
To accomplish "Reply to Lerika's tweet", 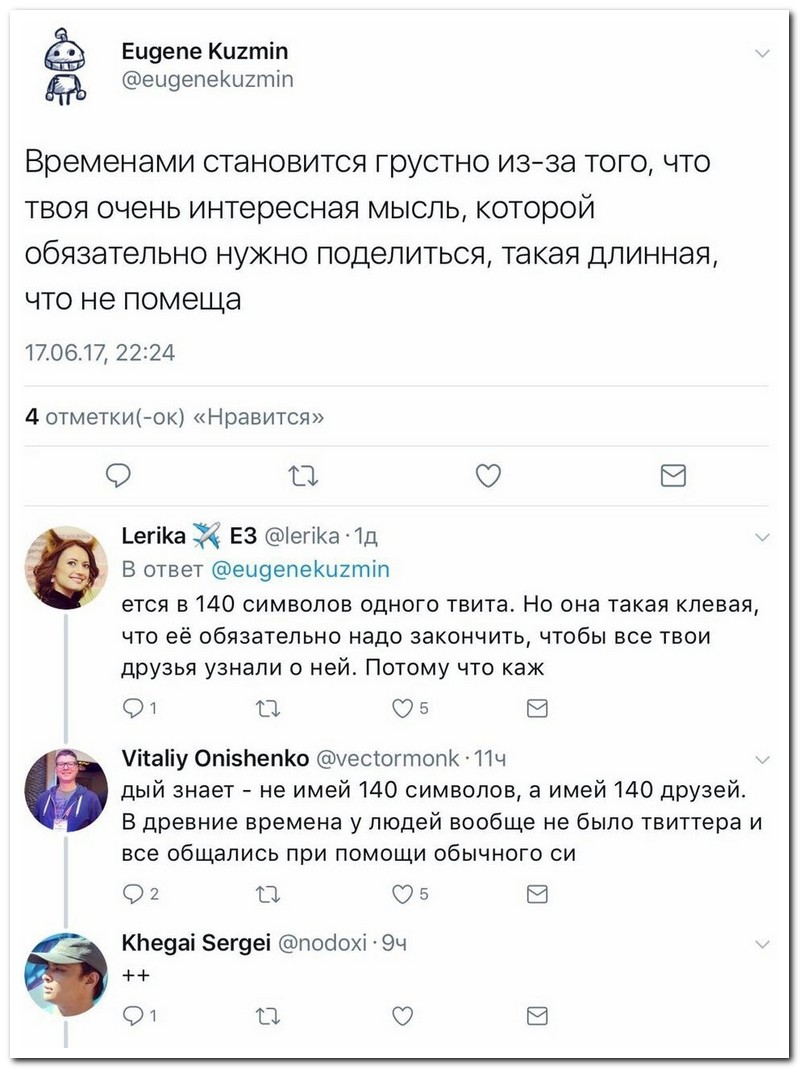I will (140, 709).
